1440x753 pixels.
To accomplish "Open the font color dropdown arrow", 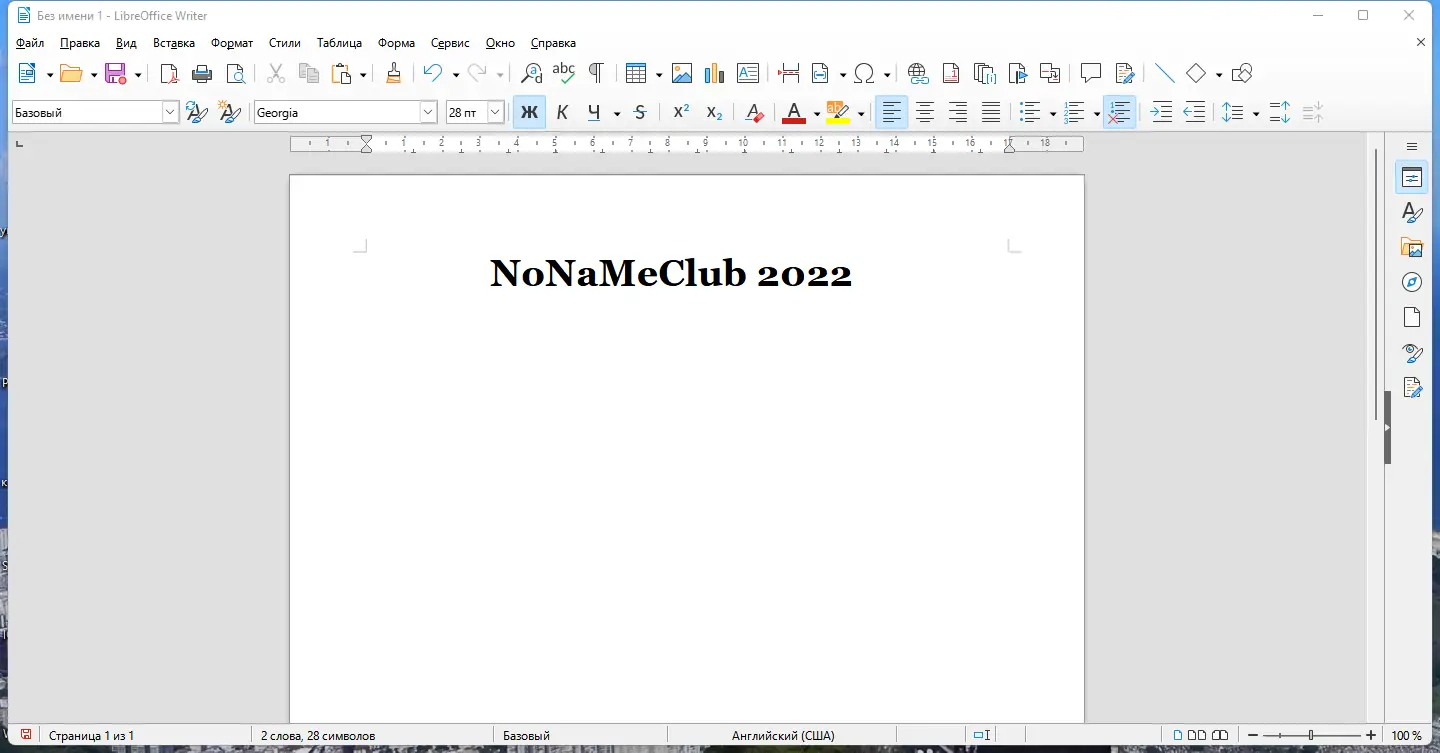I will click(816, 114).
